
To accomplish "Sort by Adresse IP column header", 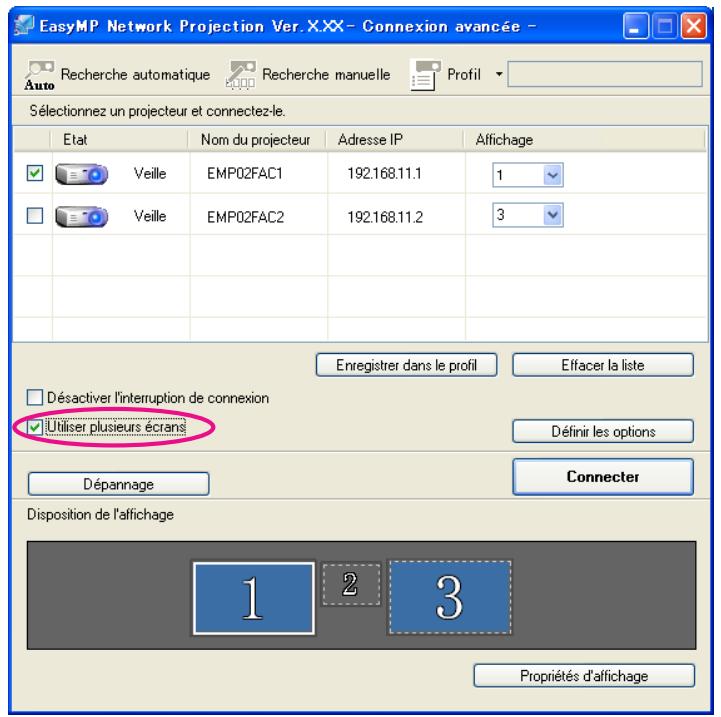I will point(395,139).
